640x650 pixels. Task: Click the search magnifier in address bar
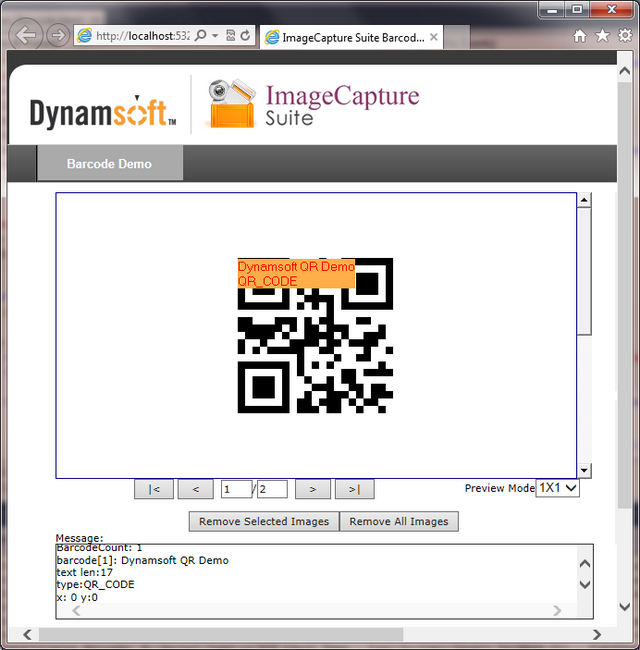point(201,36)
